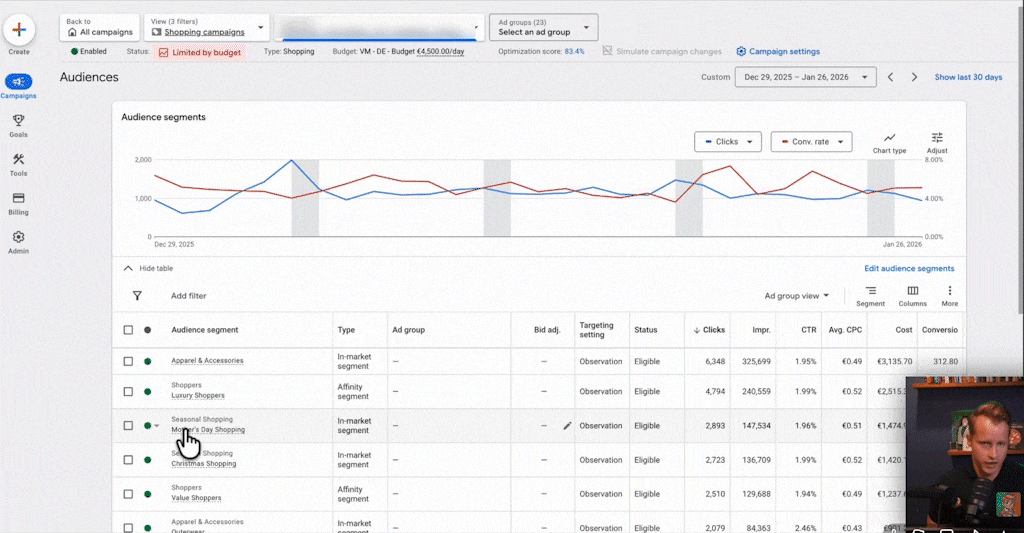This screenshot has height=533, width=1024.
Task: Click the Create plus icon
Action: point(19,30)
